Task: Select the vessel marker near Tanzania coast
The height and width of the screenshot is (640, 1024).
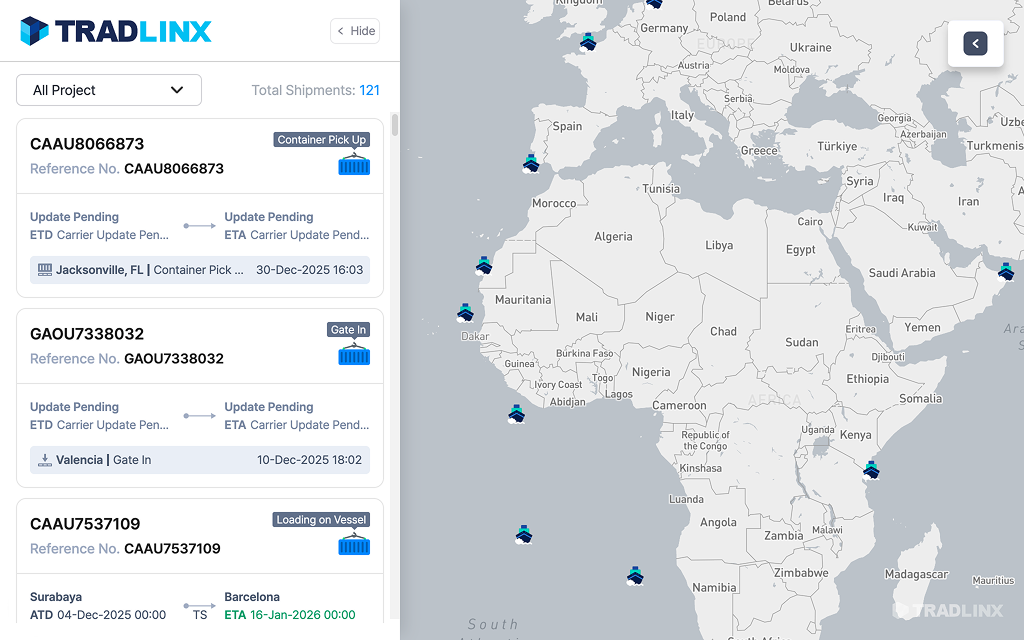Action: [870, 470]
